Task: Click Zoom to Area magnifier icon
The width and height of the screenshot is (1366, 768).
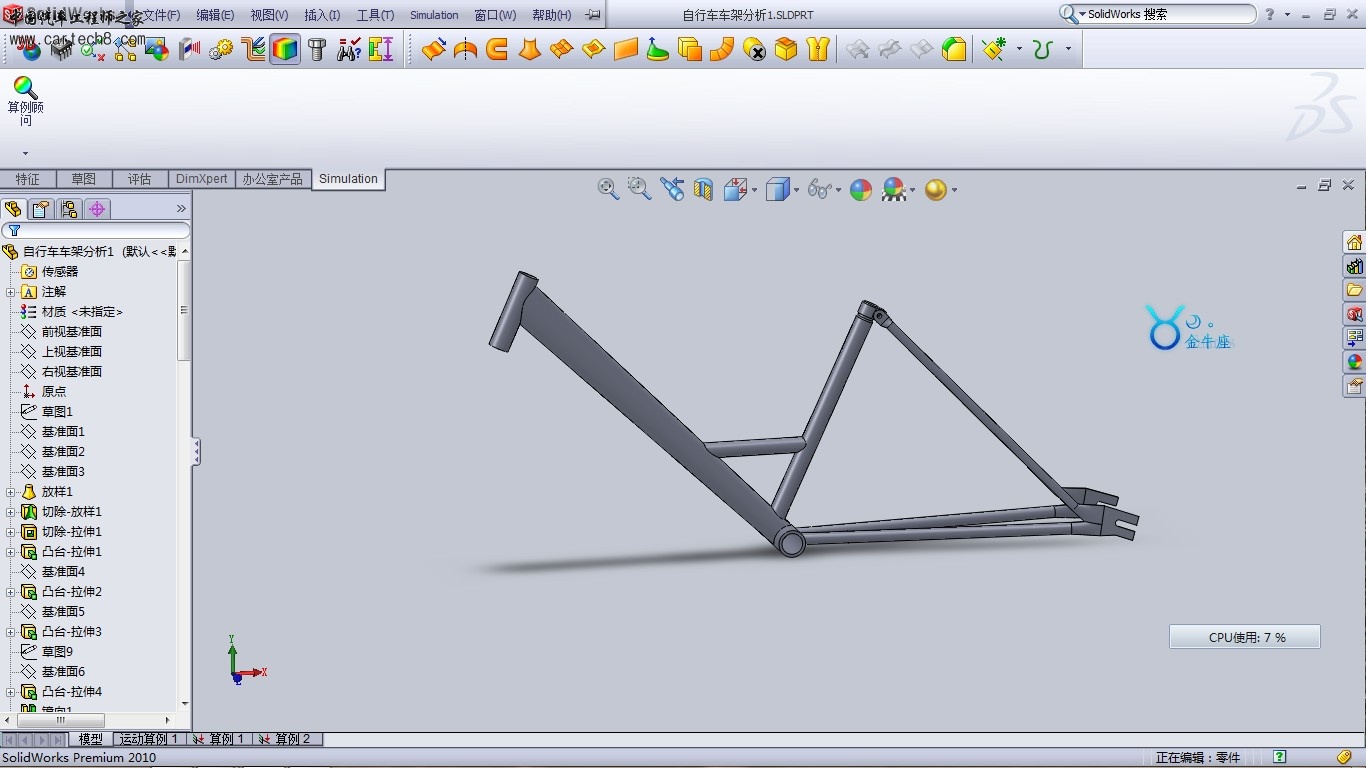Action: (x=639, y=188)
